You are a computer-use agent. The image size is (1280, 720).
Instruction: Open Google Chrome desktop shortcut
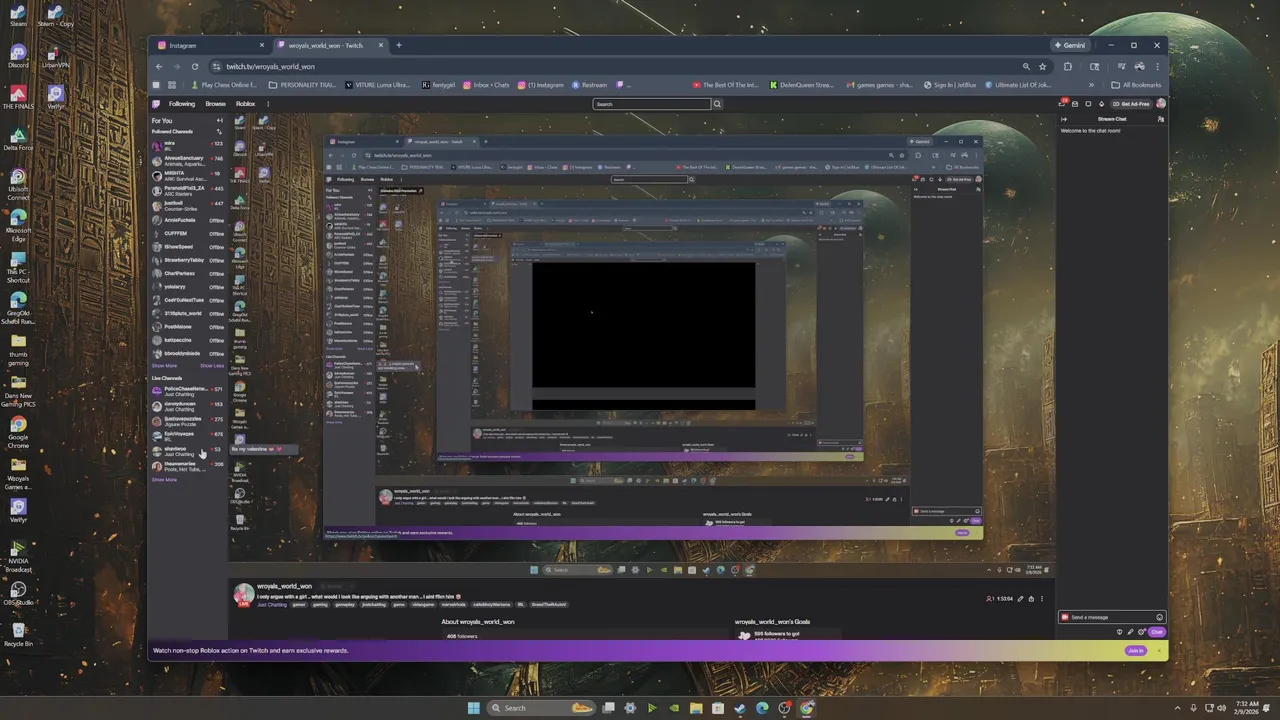pyautogui.click(x=18, y=432)
